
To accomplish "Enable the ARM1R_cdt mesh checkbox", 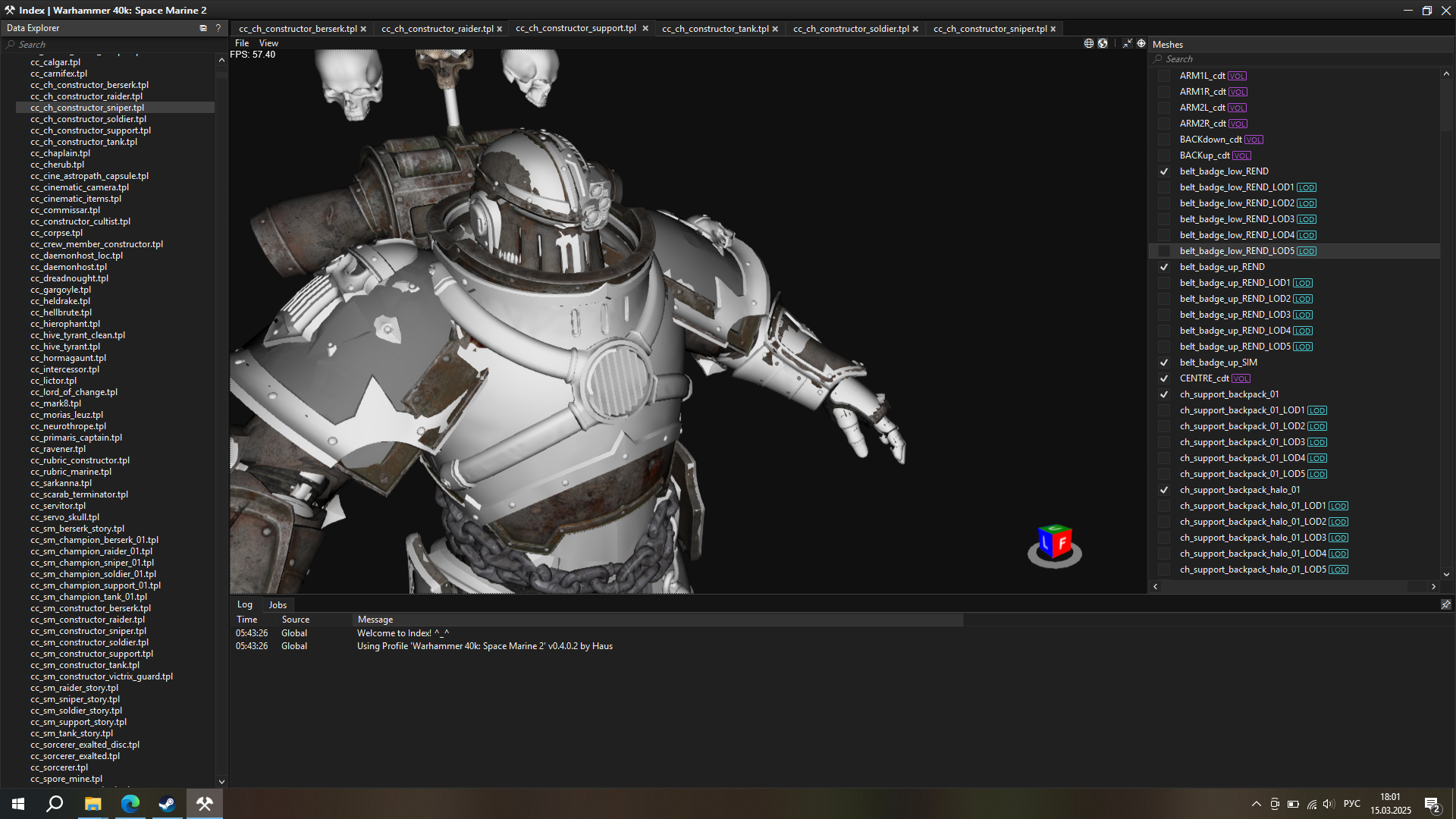I will tap(1164, 92).
